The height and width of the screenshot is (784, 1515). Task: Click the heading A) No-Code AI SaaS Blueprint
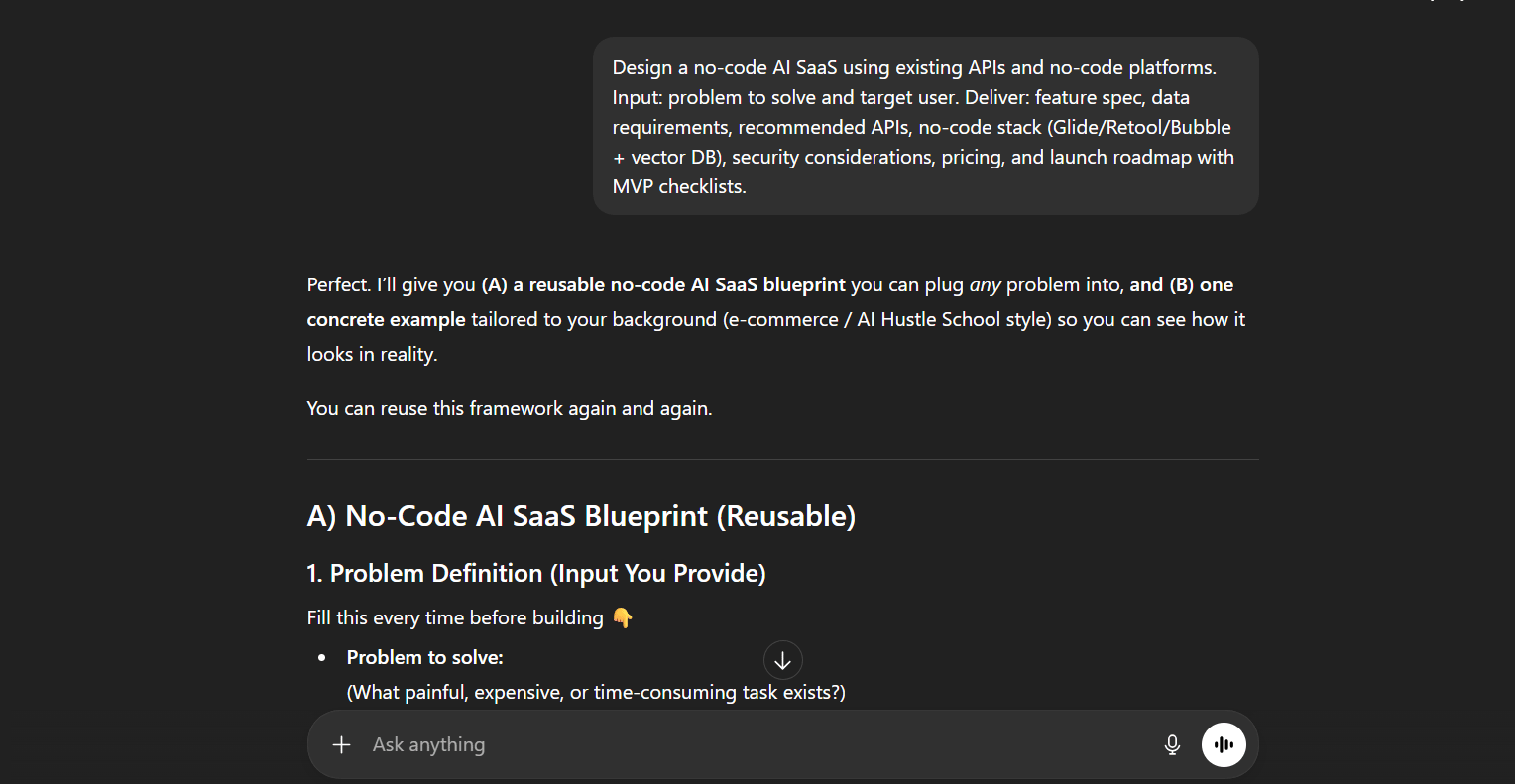[581, 516]
